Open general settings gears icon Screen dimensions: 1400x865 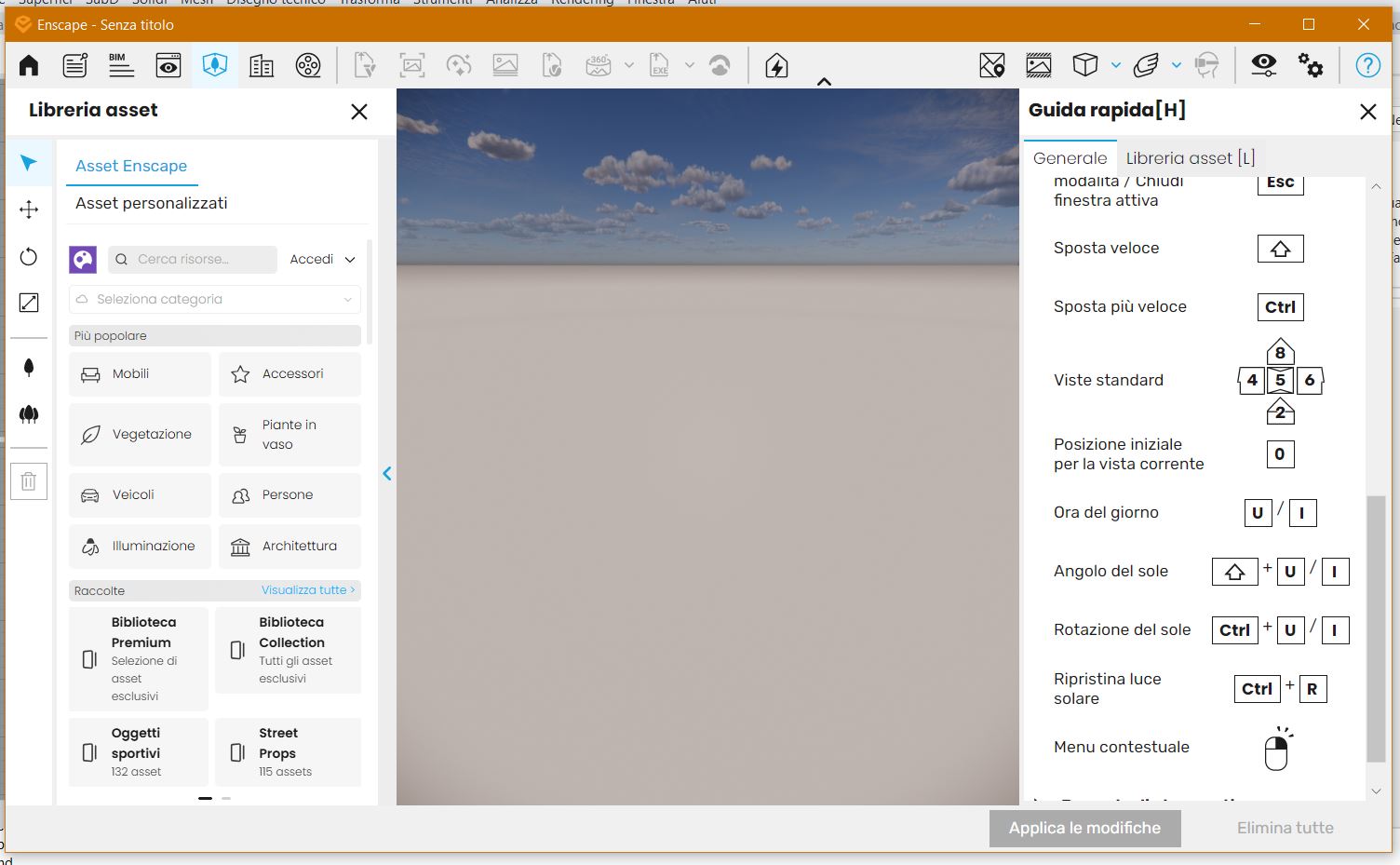click(1311, 65)
